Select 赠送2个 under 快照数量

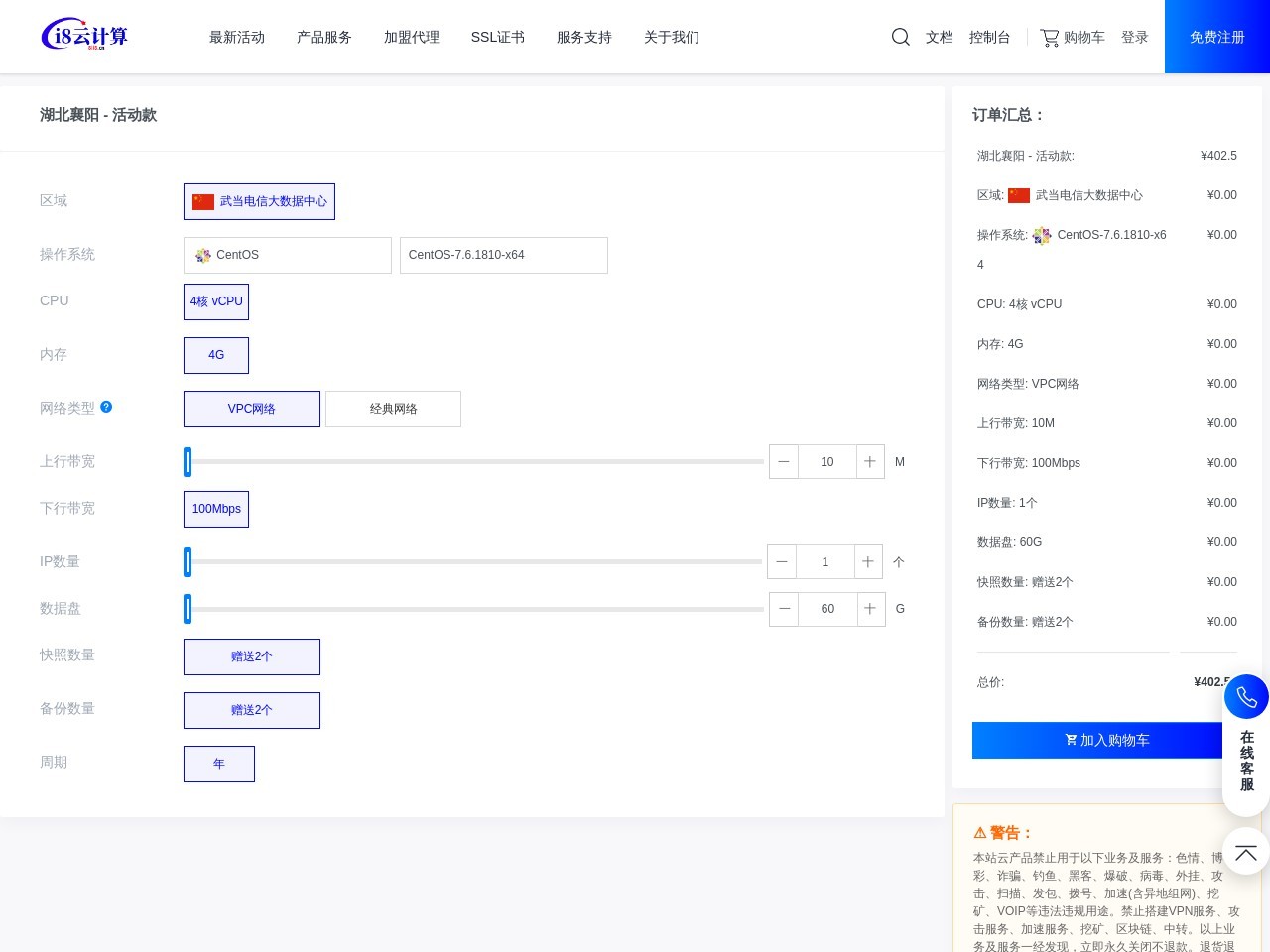[252, 656]
